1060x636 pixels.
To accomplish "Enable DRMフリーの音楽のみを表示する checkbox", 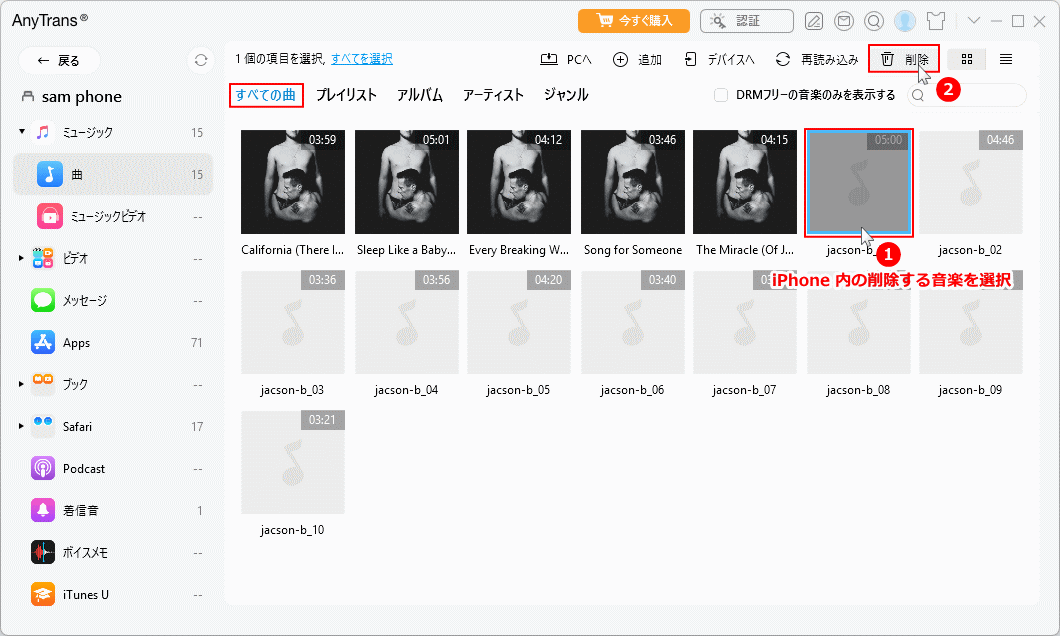I will [721, 95].
